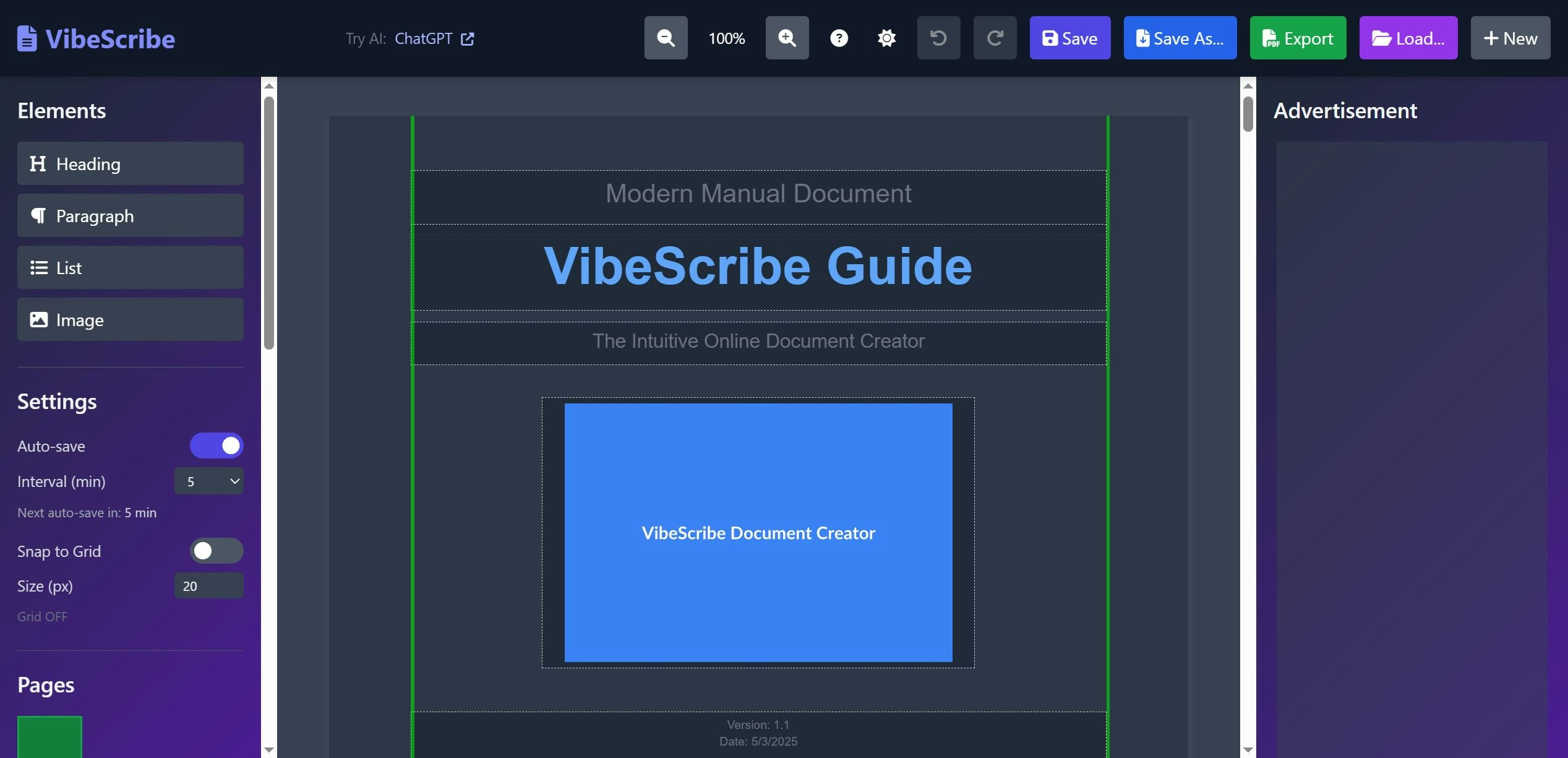Enable the Snap to Grid toggle

tap(216, 551)
